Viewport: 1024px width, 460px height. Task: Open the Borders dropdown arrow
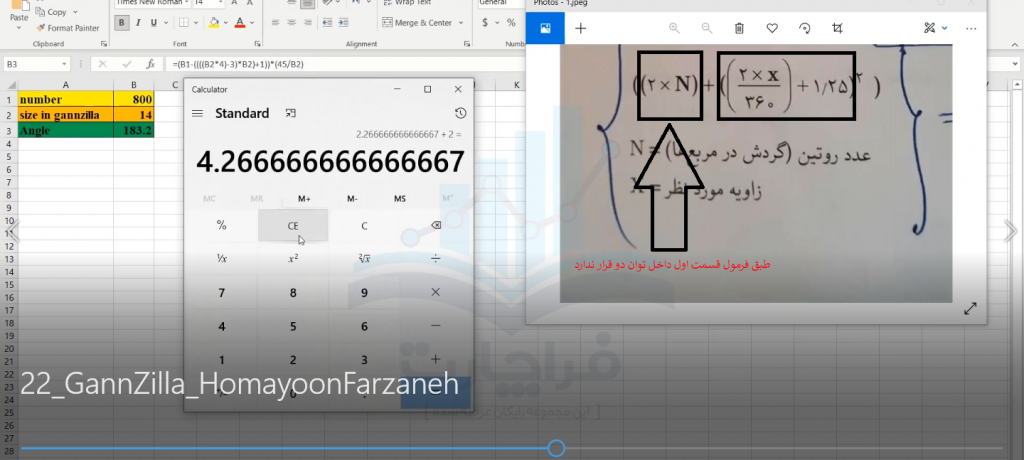point(197,23)
